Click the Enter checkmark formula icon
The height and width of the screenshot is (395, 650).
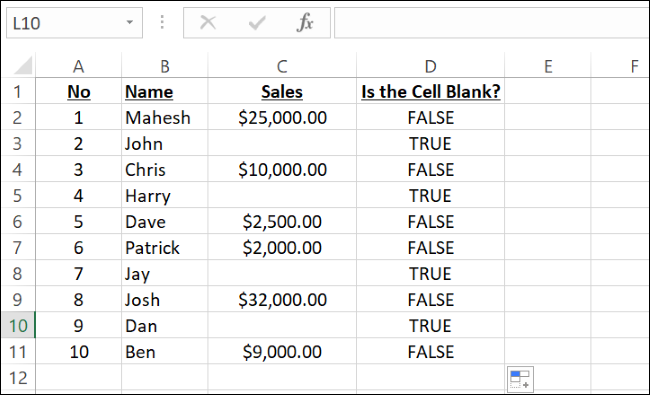pyautogui.click(x=257, y=22)
